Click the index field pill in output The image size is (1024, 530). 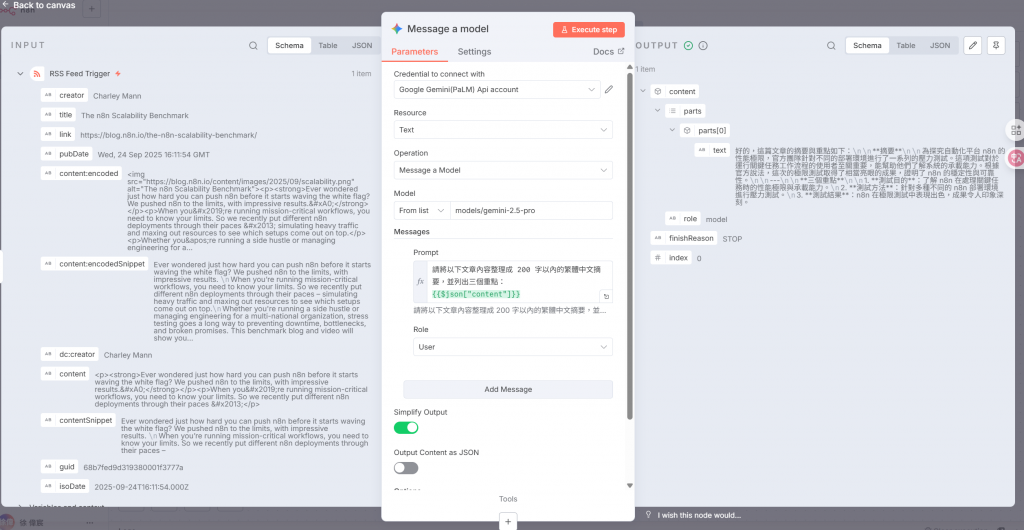(671, 258)
